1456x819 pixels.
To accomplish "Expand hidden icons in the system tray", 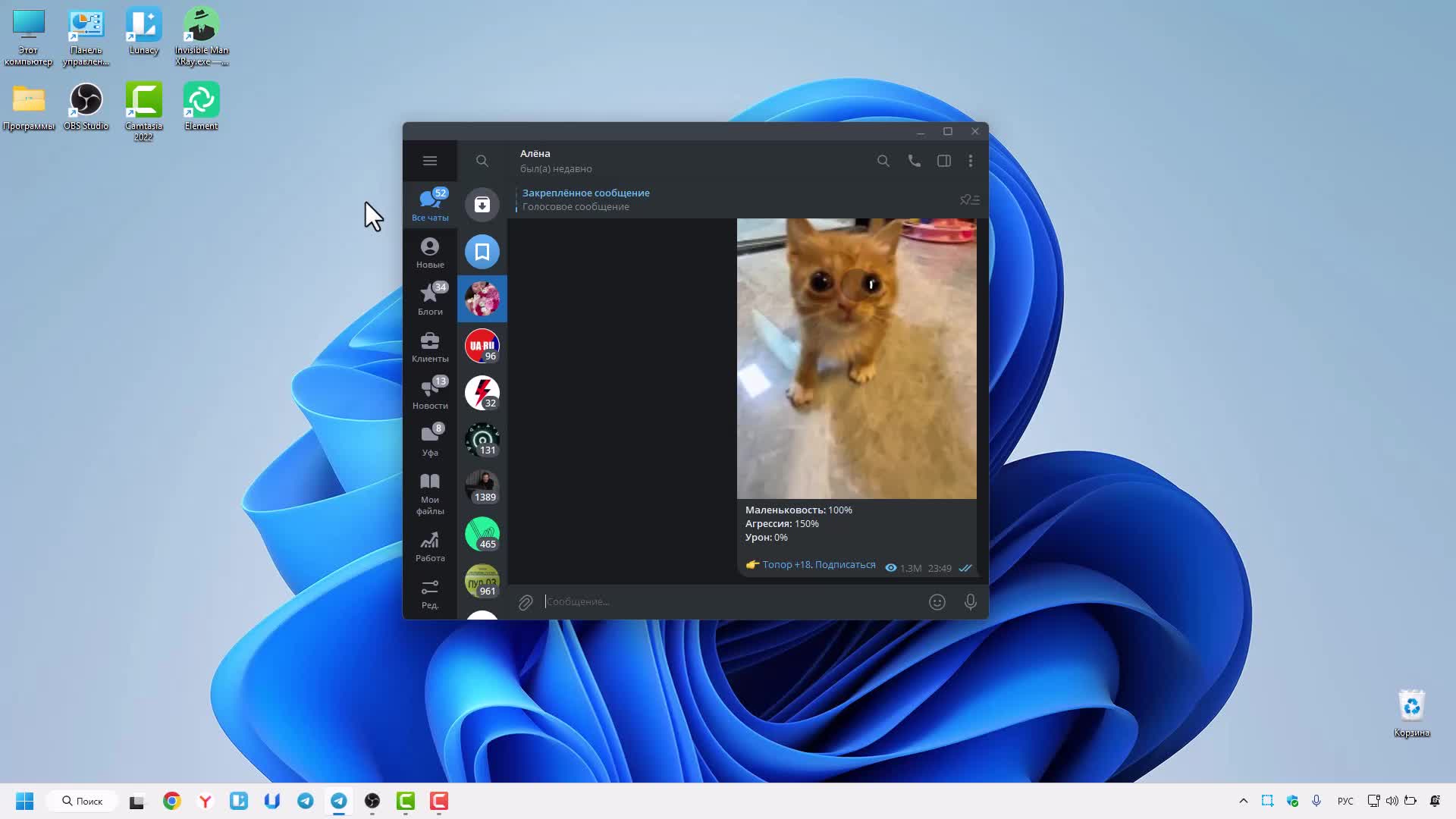I will coord(1244,801).
